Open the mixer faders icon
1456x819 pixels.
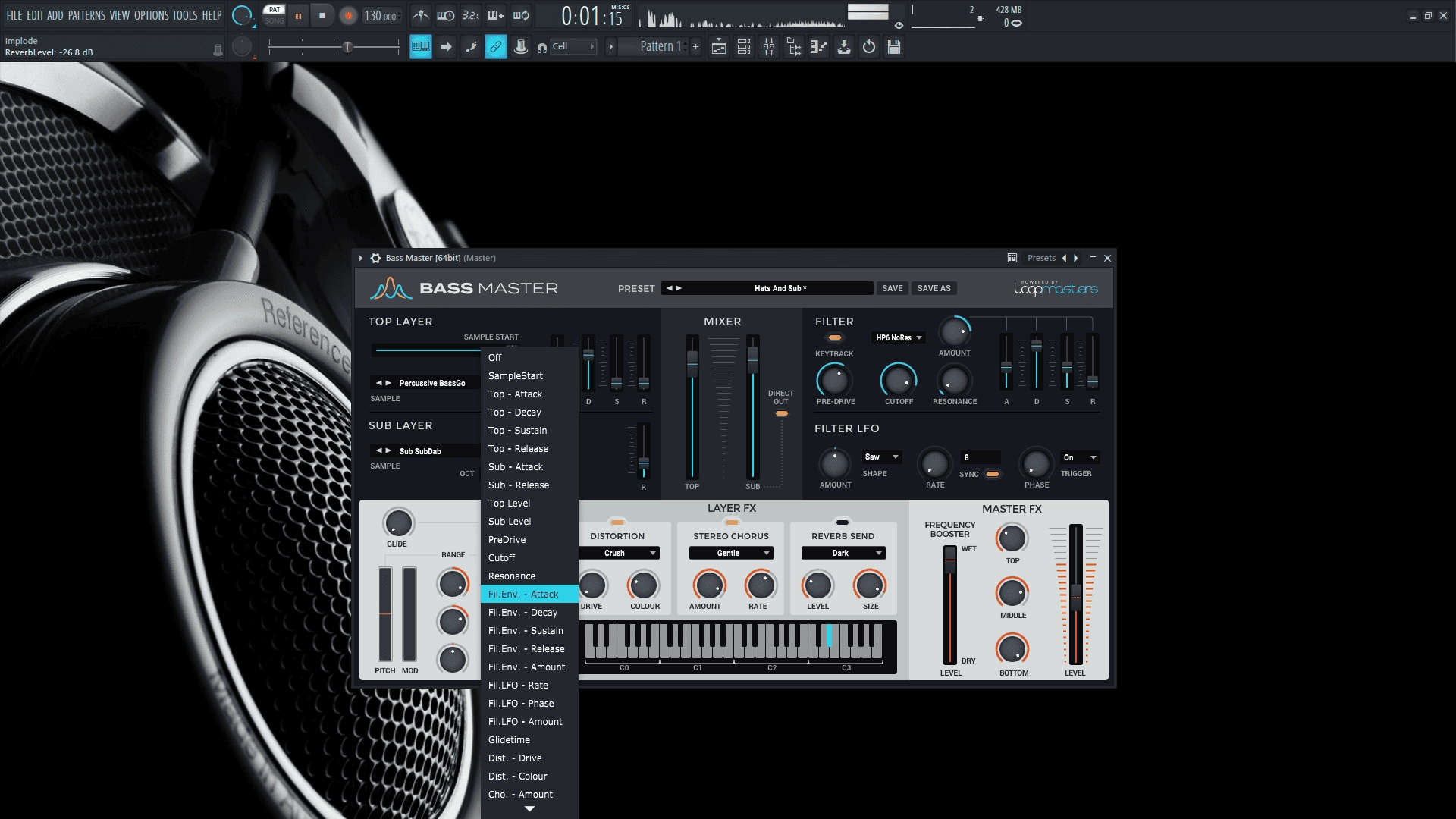click(769, 47)
